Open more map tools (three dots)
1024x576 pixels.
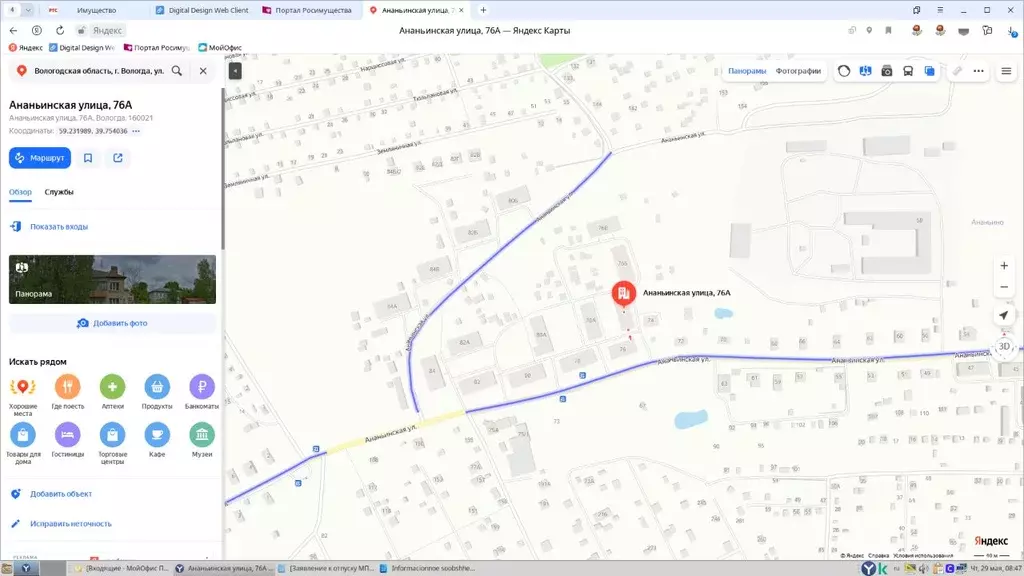pyautogui.click(x=978, y=71)
